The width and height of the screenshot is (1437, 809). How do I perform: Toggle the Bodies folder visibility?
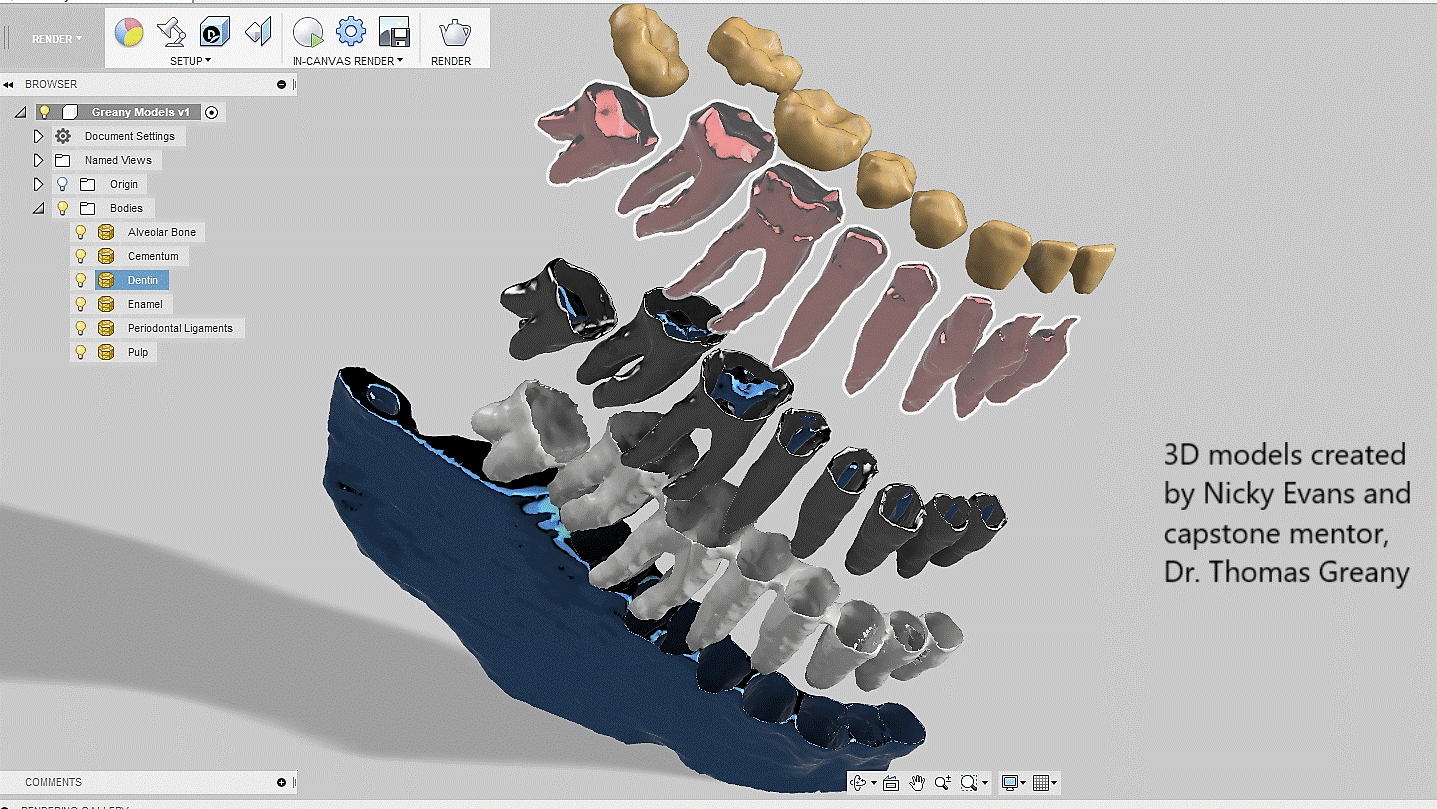(62, 208)
